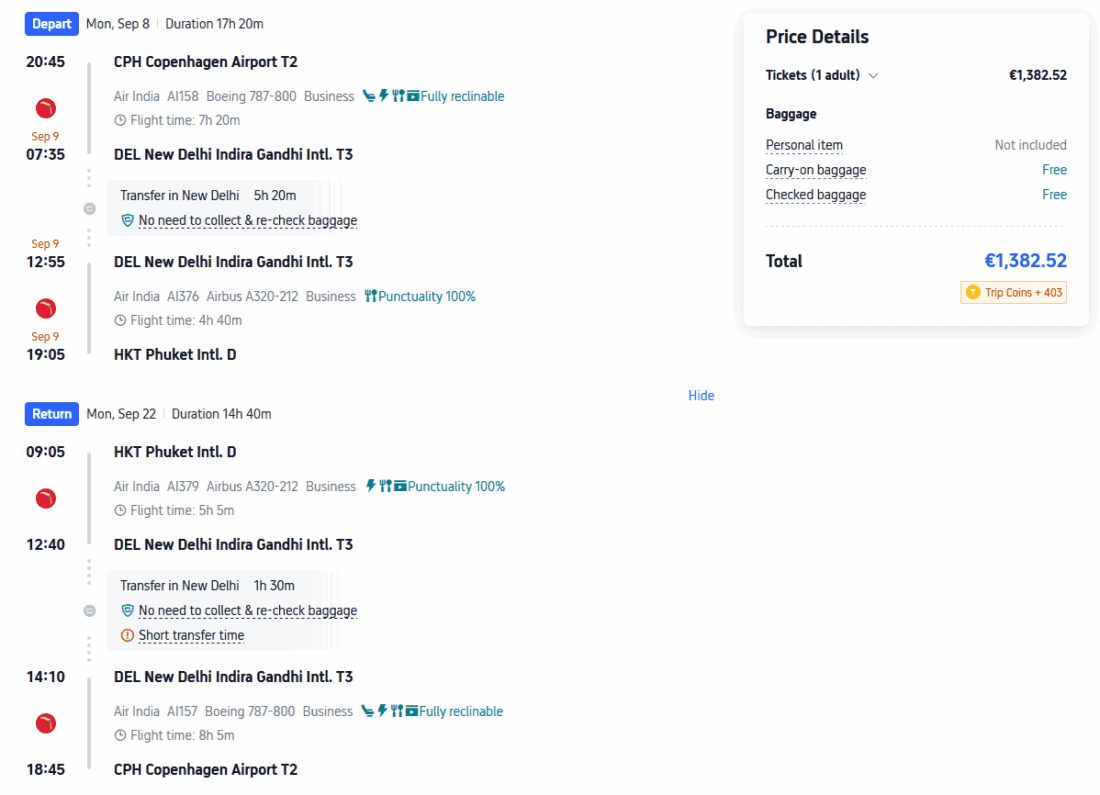Screen dimensions: 1100x795
Task: Click the flight time clock icon for AI376
Action: tap(120, 321)
